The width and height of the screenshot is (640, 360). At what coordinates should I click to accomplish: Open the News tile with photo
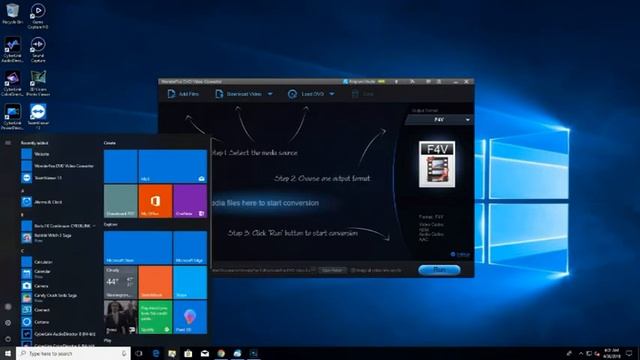120,317
